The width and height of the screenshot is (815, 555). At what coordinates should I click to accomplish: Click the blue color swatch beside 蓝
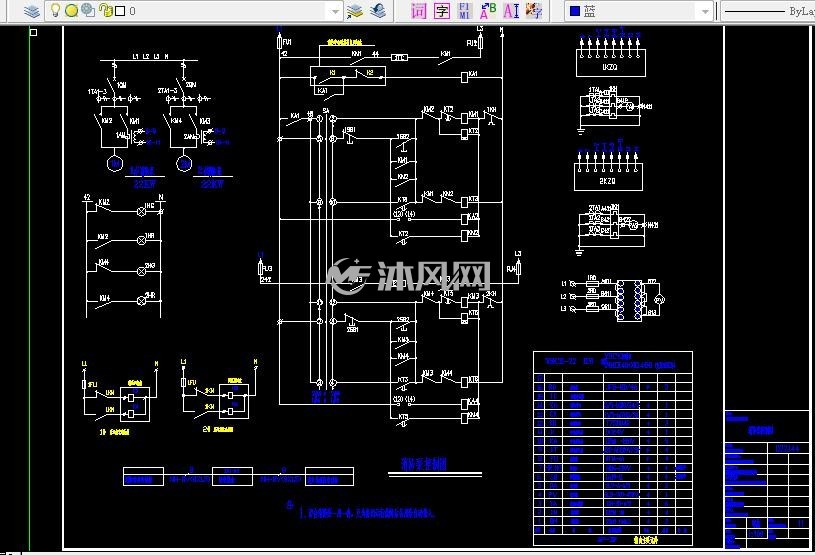(x=575, y=11)
